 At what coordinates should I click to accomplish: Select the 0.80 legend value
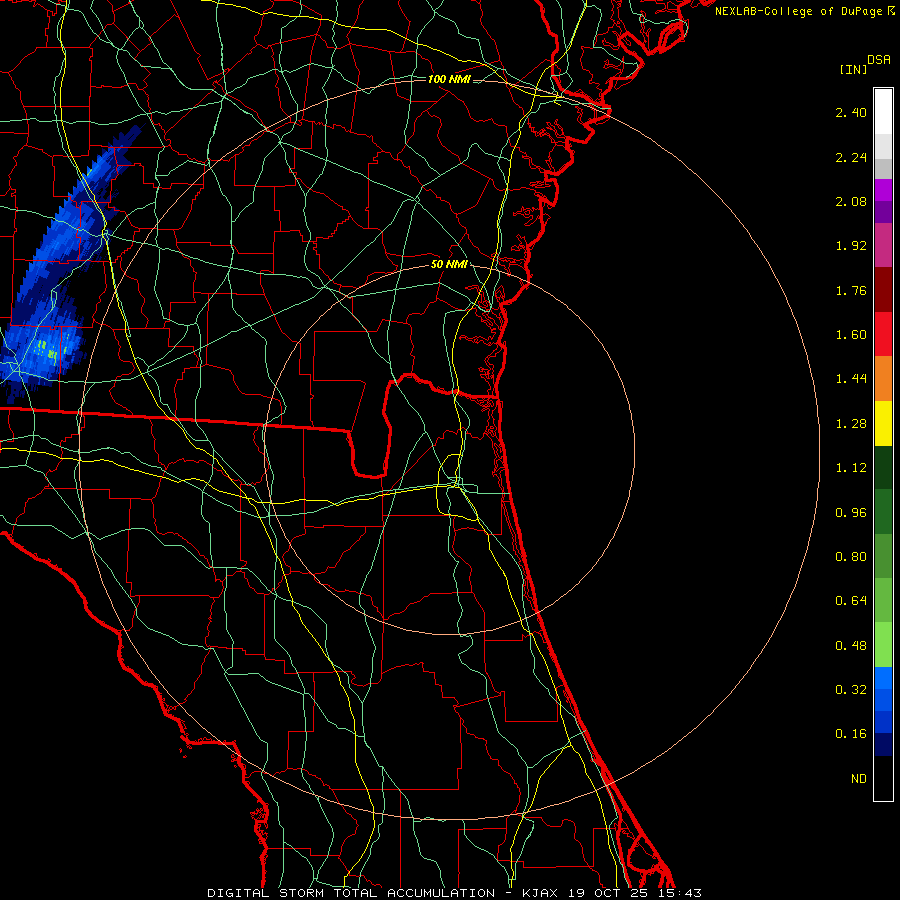point(851,557)
